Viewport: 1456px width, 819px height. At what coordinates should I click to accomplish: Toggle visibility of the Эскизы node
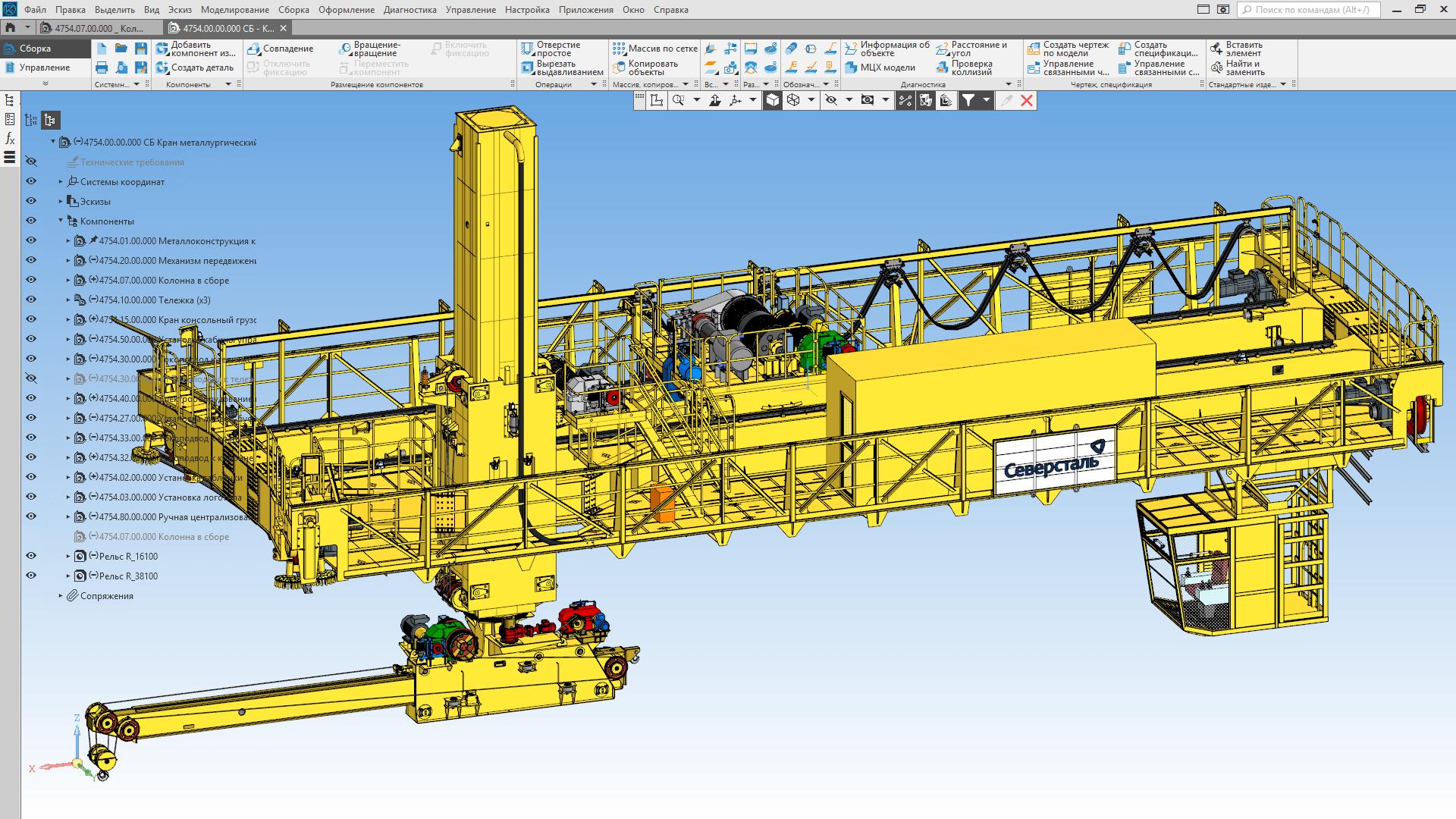coord(31,201)
